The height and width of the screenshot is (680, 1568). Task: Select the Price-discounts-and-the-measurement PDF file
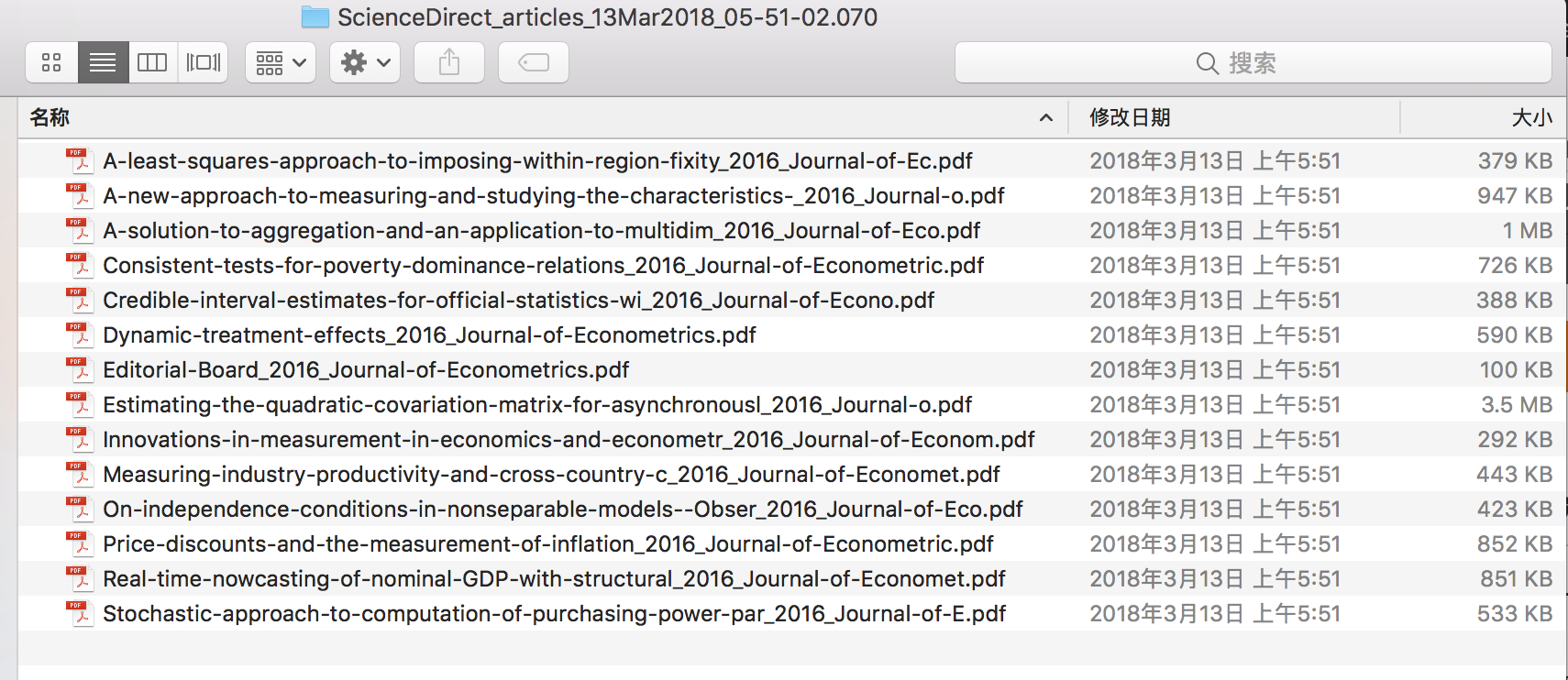547,544
